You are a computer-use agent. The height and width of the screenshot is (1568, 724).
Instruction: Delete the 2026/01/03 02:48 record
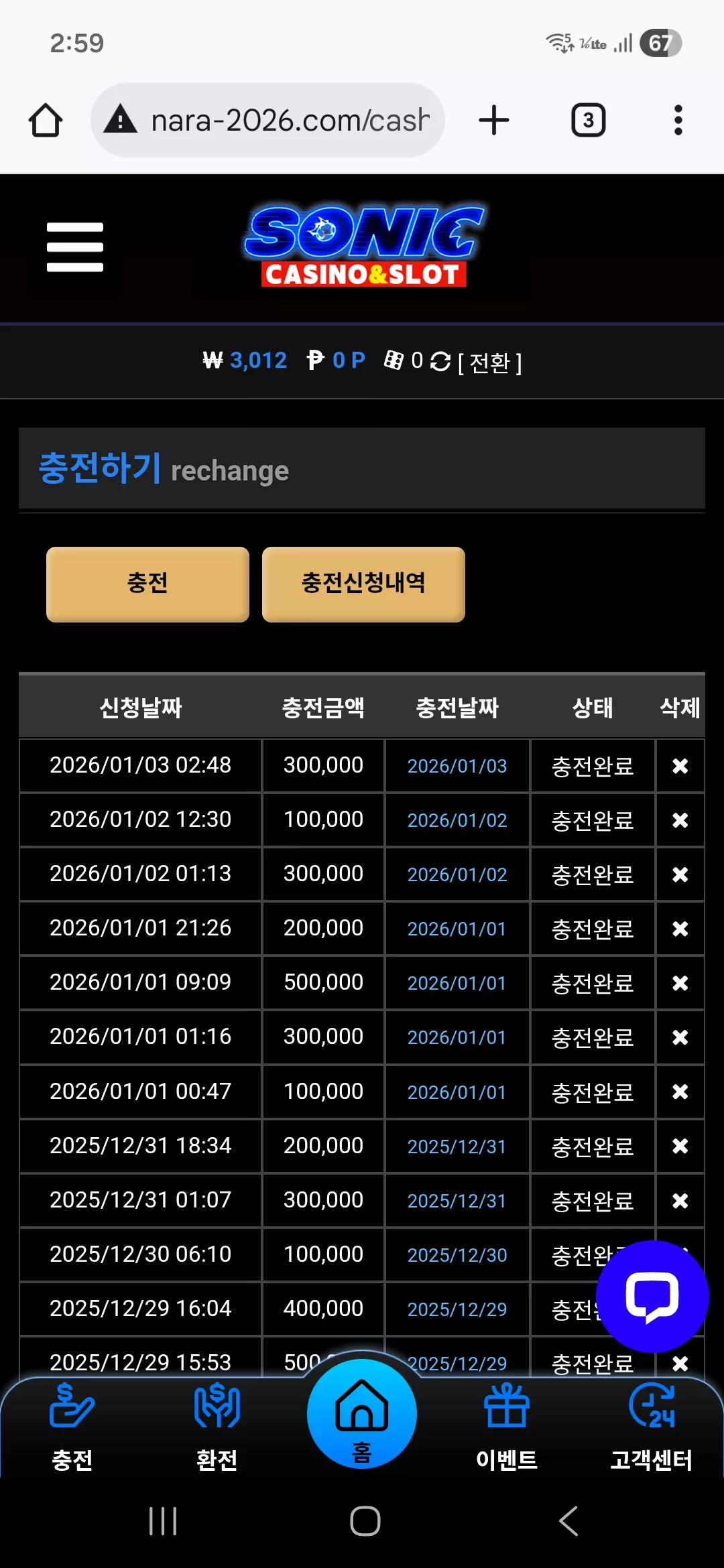tap(680, 766)
